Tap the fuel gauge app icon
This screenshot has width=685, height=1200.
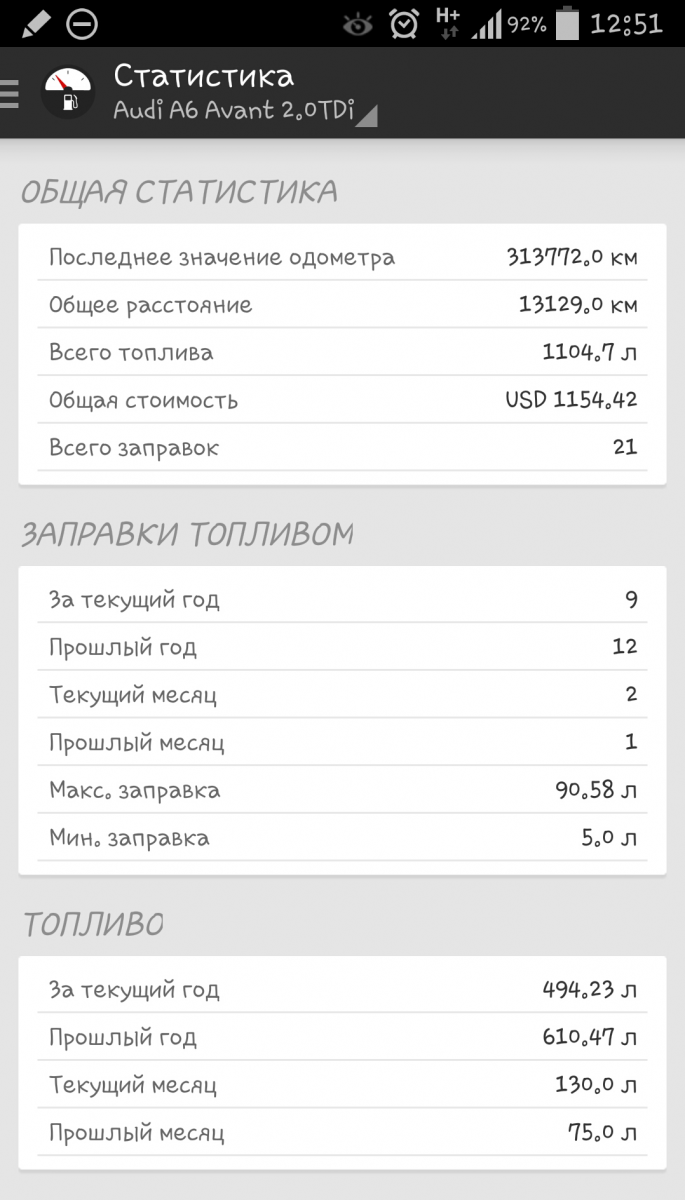(67, 92)
